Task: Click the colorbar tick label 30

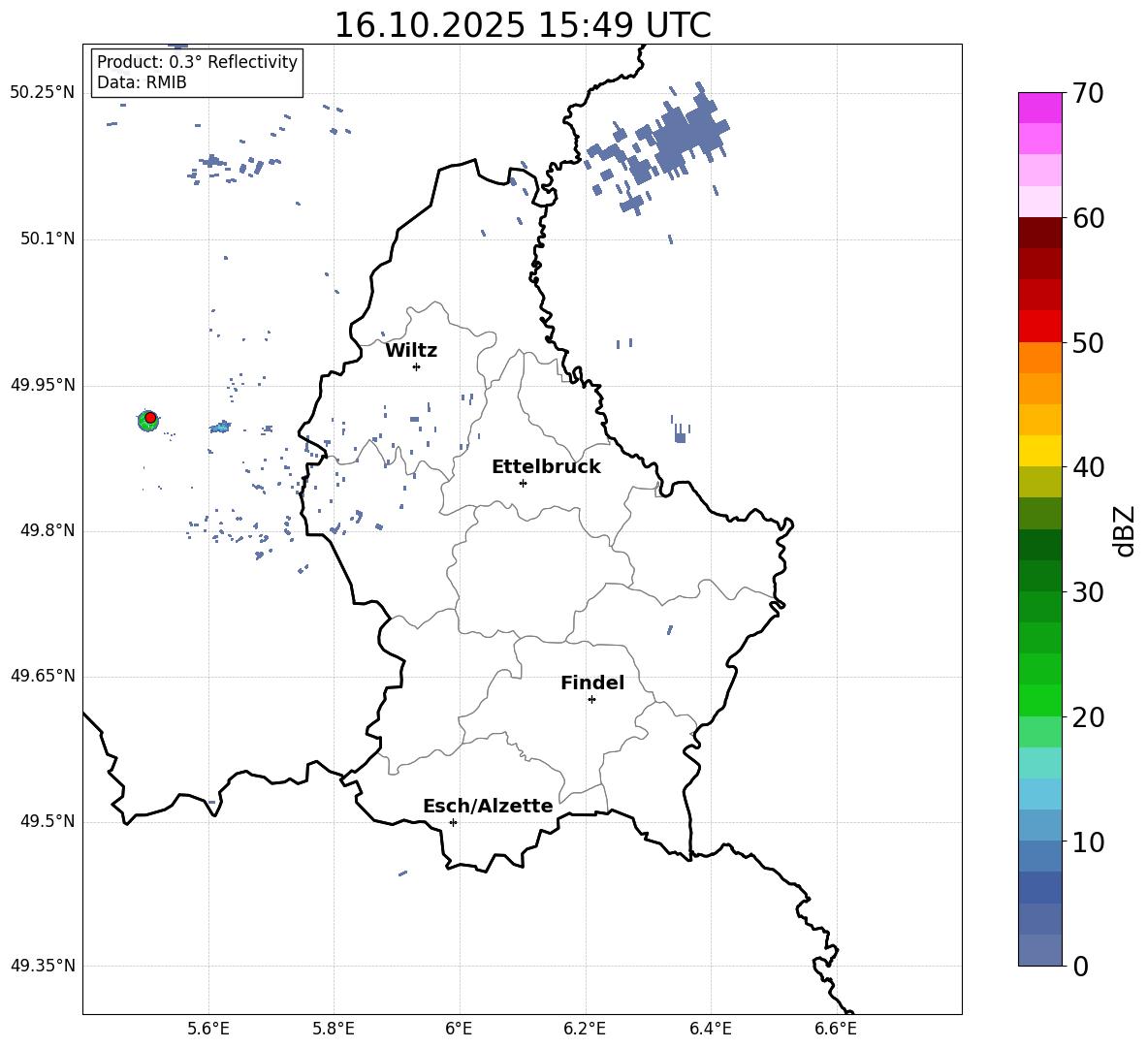Action: pos(1088,592)
